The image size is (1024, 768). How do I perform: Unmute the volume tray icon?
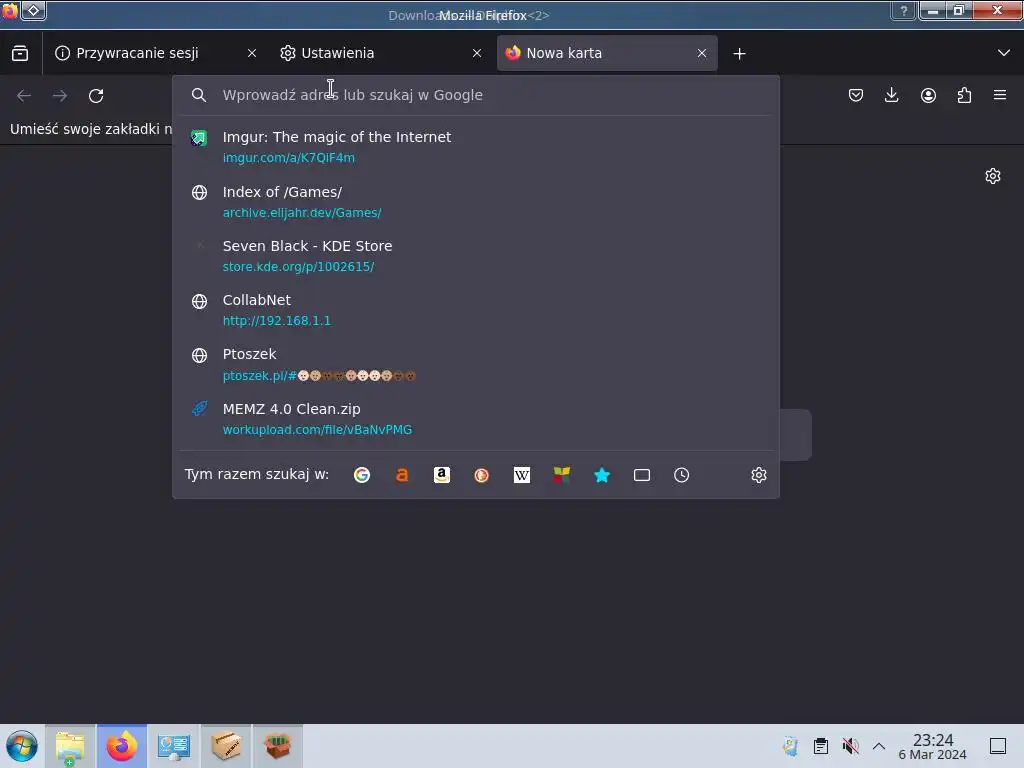(x=850, y=746)
